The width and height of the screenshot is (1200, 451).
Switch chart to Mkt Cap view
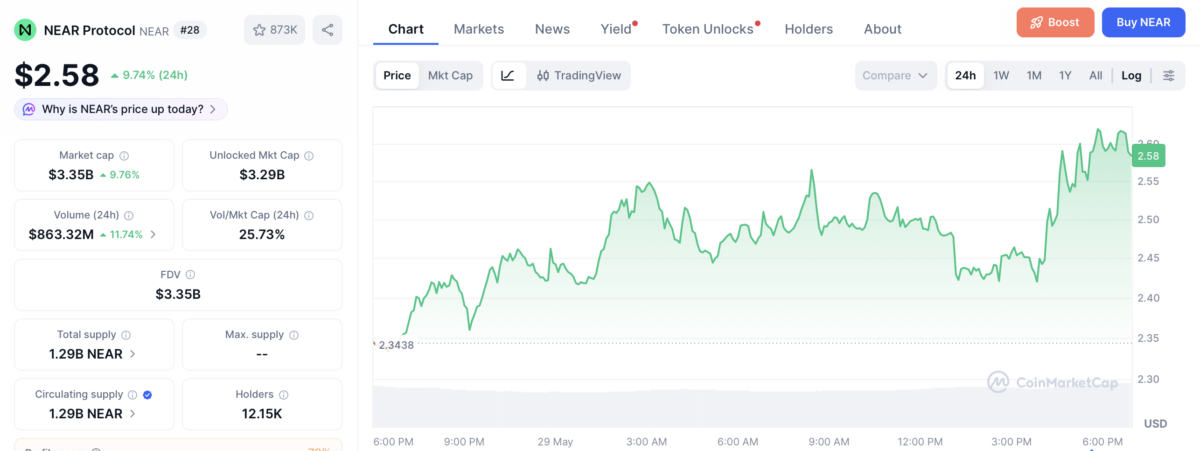coord(450,75)
